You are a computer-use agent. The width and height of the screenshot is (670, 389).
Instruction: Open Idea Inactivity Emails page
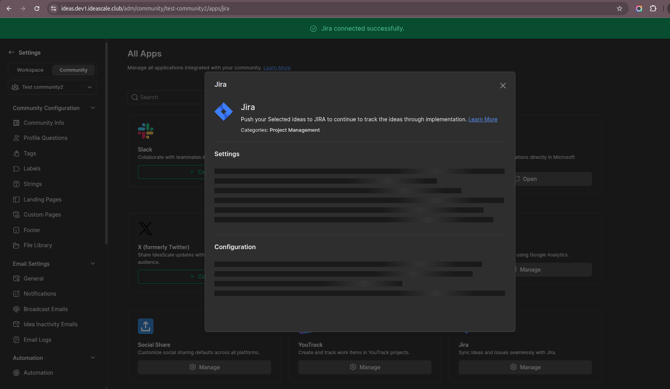[50, 324]
